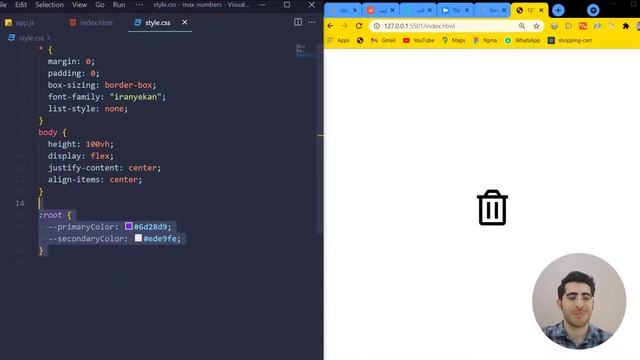Viewport: 640px width, 360px height.
Task: Click line number 14 in the gutter
Action: tap(20, 203)
